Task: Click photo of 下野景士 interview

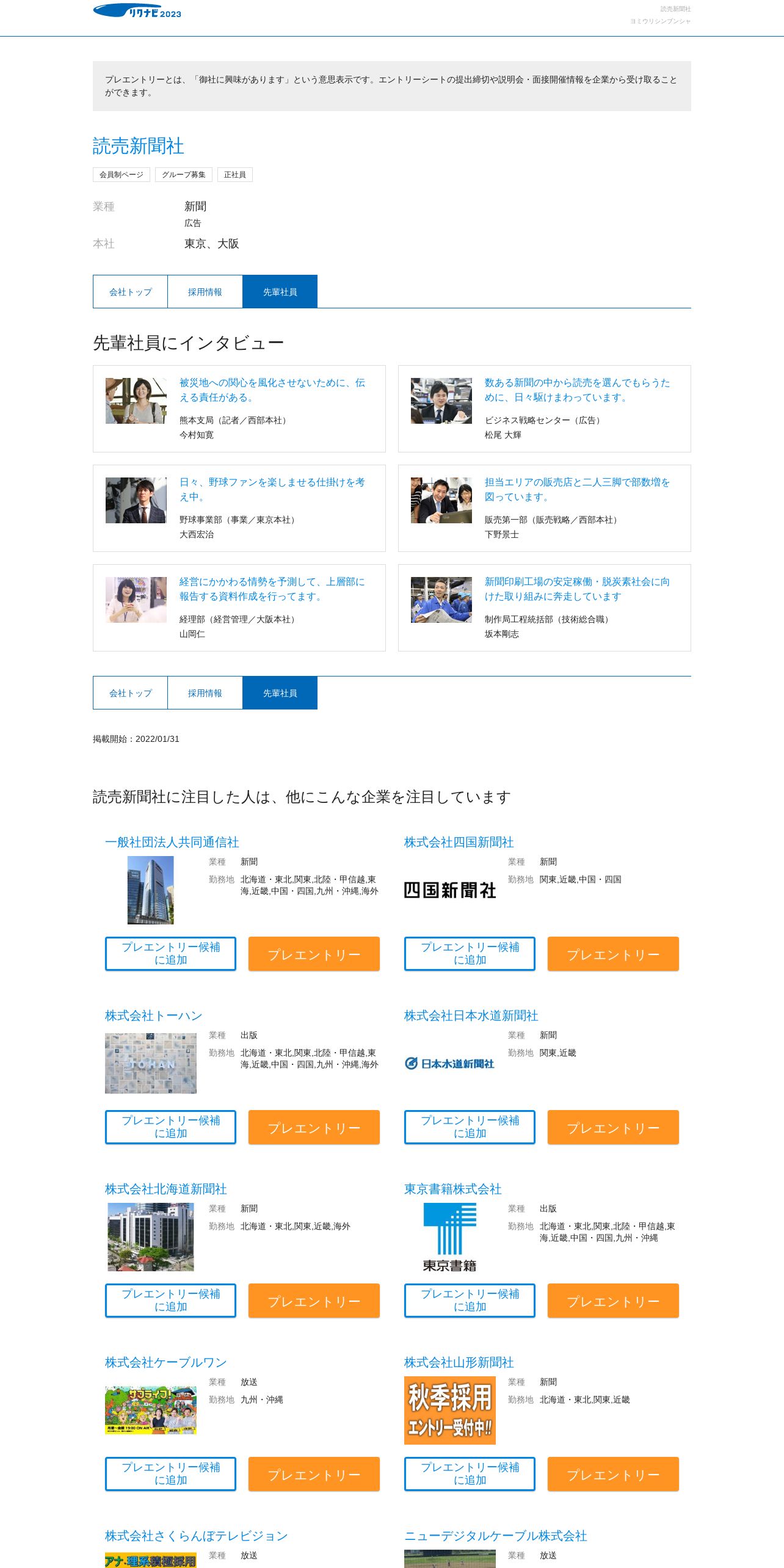Action: [x=441, y=500]
